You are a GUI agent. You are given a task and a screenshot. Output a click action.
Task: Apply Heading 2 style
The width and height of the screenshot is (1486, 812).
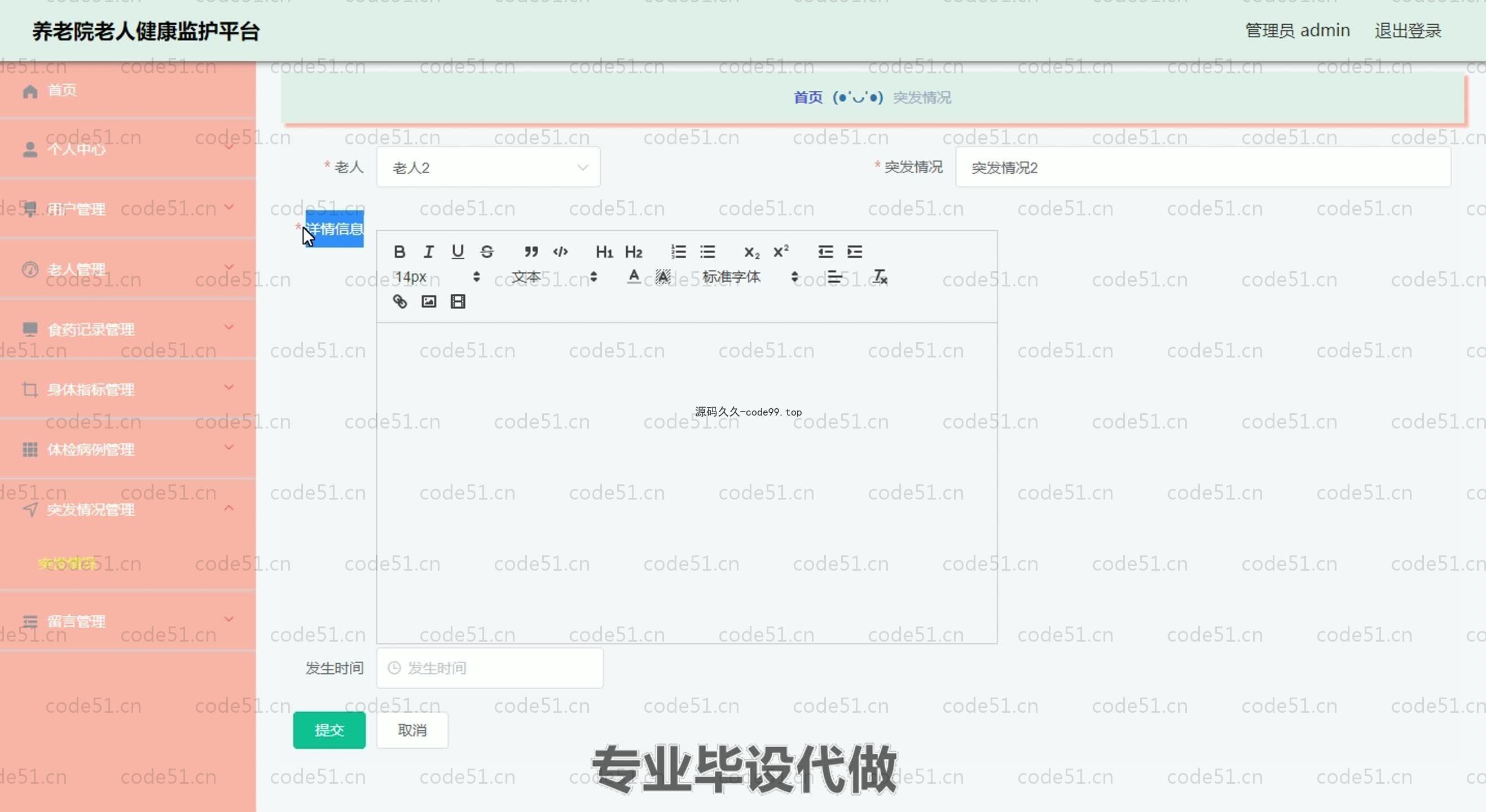click(x=634, y=252)
